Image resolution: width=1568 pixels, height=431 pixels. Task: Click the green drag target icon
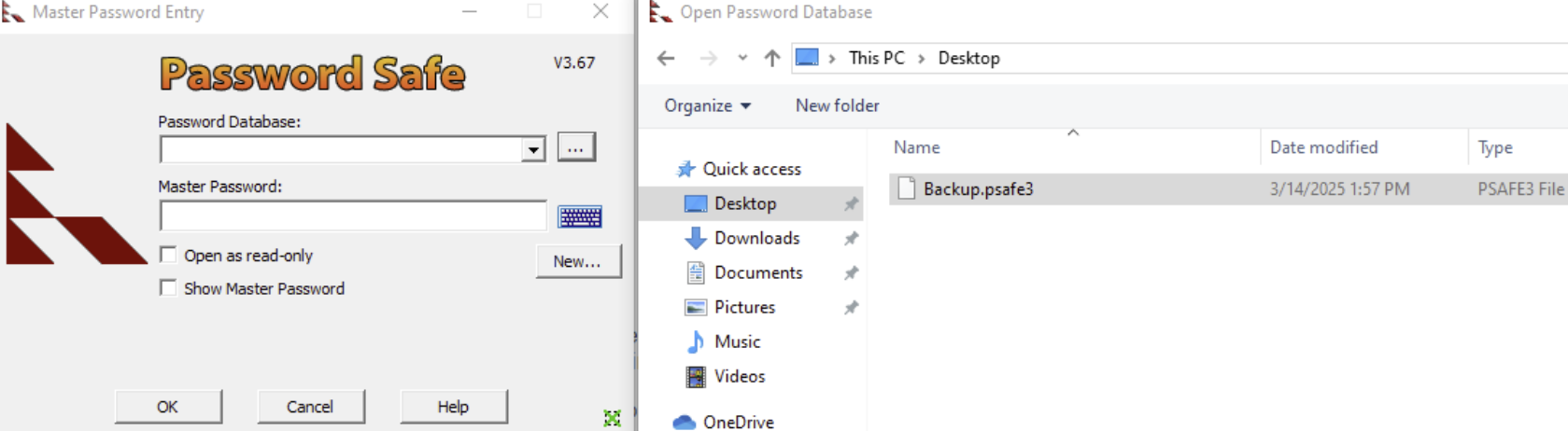tap(613, 418)
